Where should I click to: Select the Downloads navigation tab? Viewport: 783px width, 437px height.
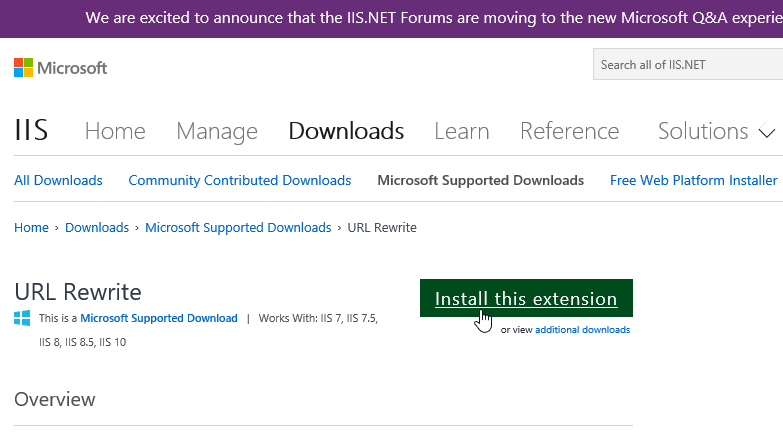tap(346, 131)
